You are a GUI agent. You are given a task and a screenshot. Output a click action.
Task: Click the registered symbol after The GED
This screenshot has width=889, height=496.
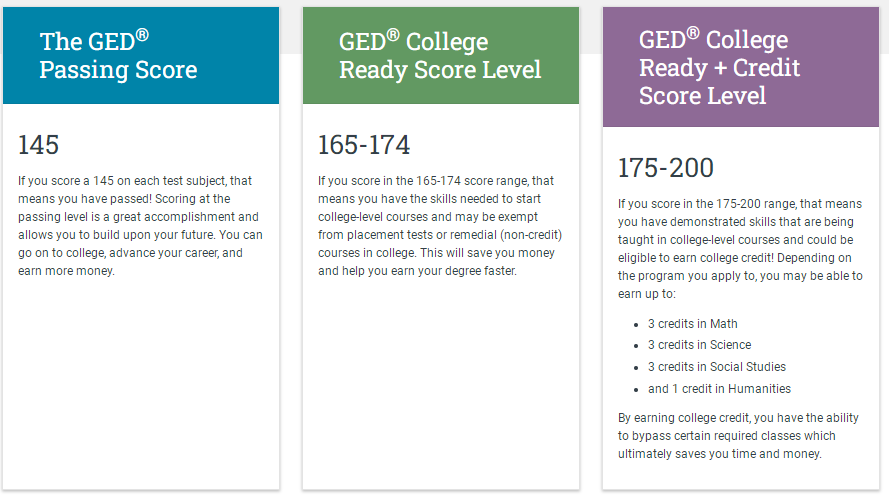[142, 35]
